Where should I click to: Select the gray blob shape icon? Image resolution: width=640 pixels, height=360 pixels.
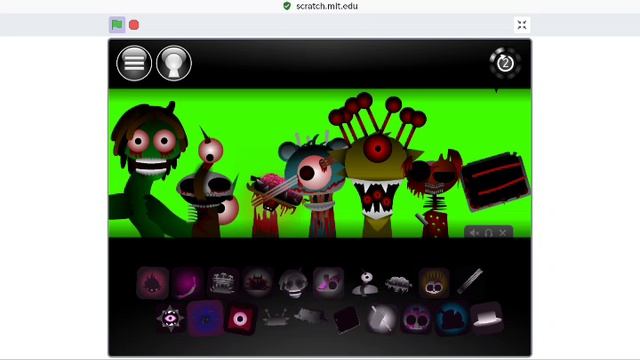click(x=311, y=316)
